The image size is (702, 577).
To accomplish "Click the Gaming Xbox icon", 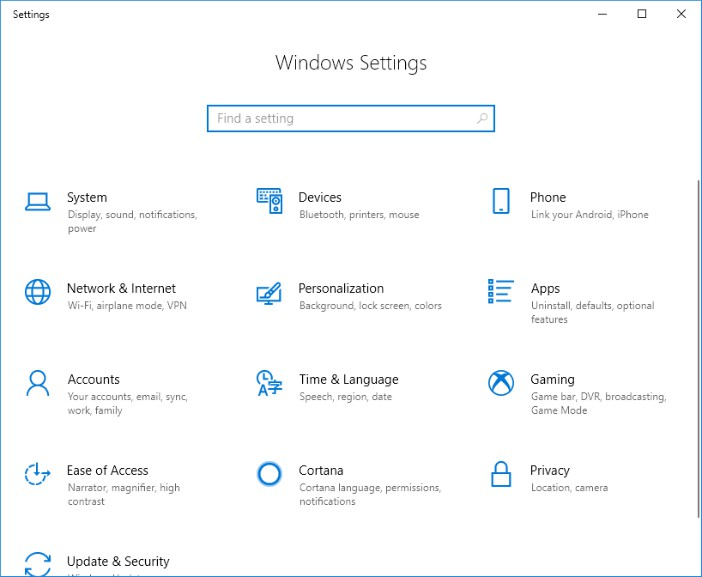I will coord(501,383).
